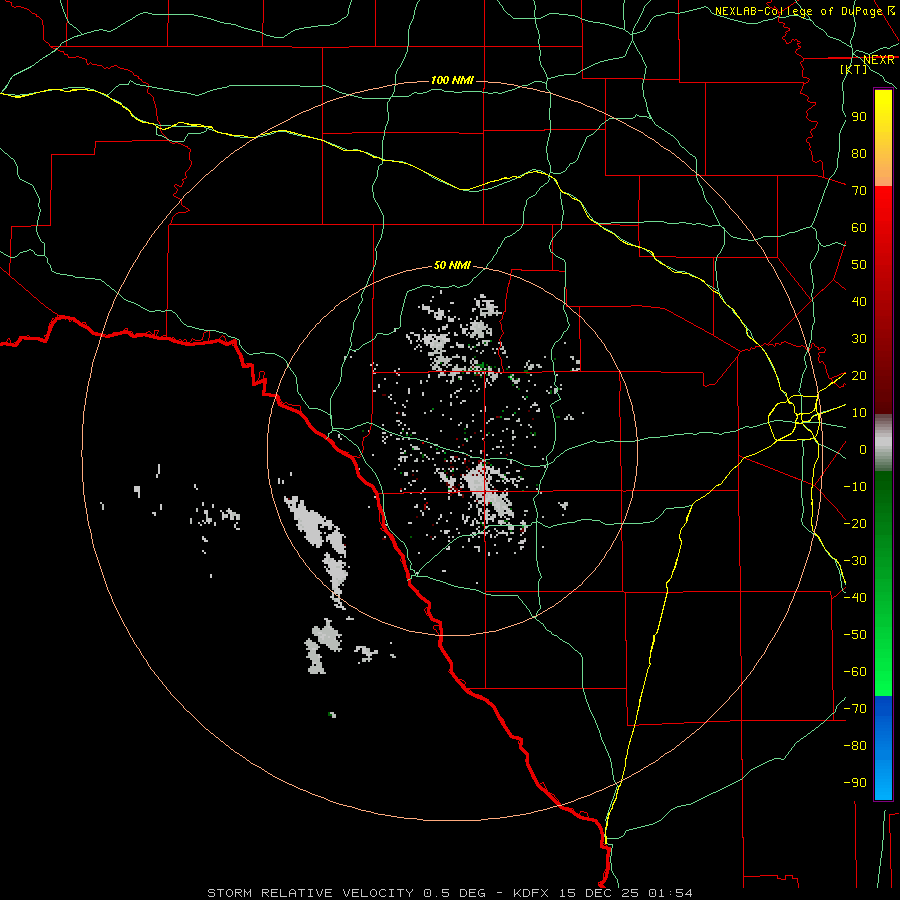Click the '-50' scale label
Image resolution: width=900 pixels, height=900 pixels.
pos(855,635)
